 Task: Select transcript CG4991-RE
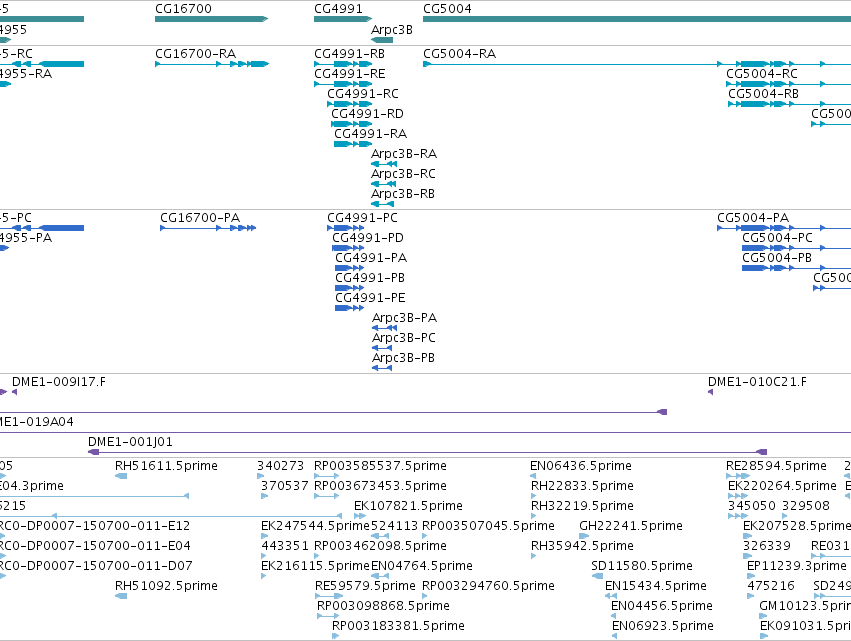343,84
